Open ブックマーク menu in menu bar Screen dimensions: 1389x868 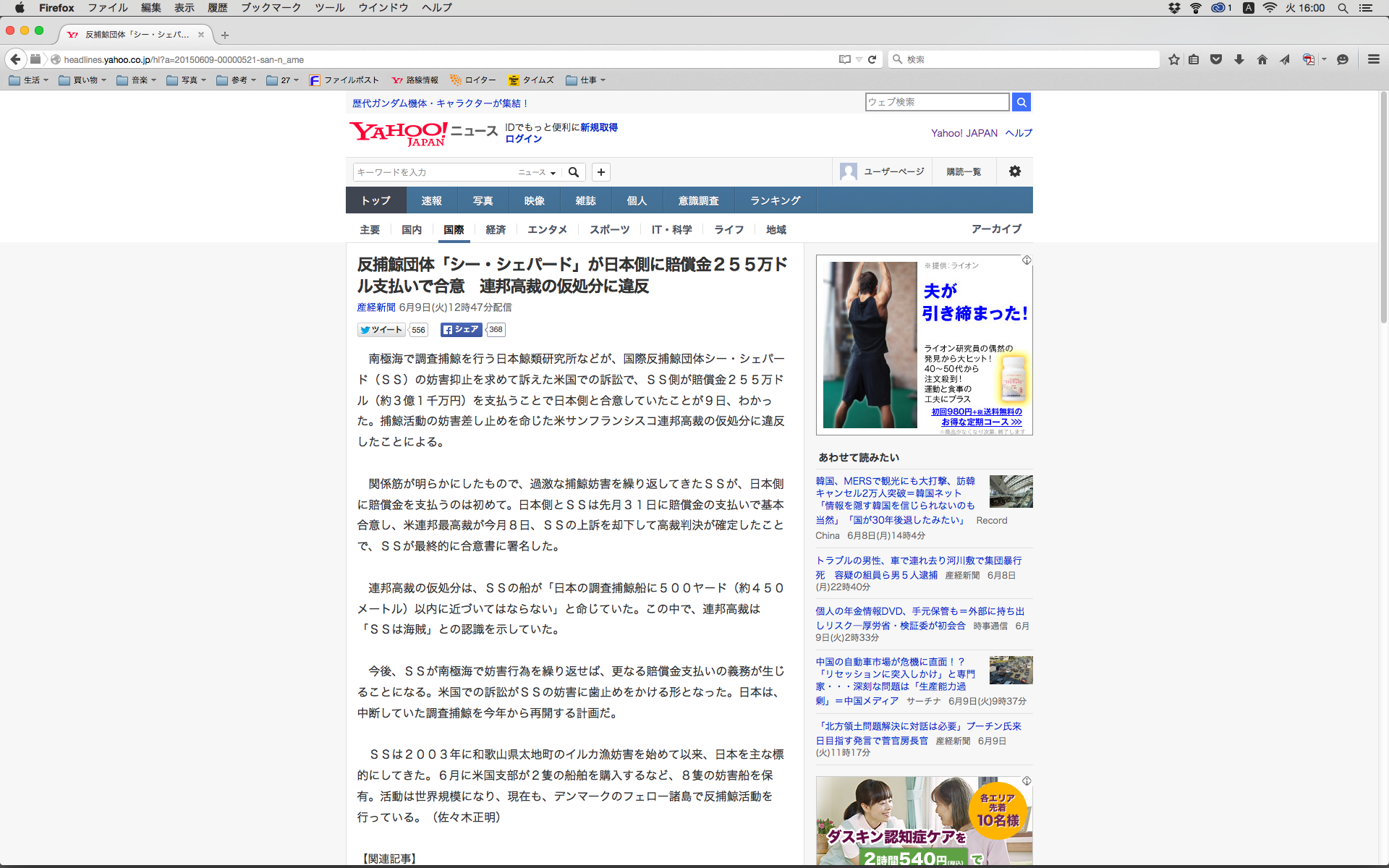pyautogui.click(x=271, y=8)
